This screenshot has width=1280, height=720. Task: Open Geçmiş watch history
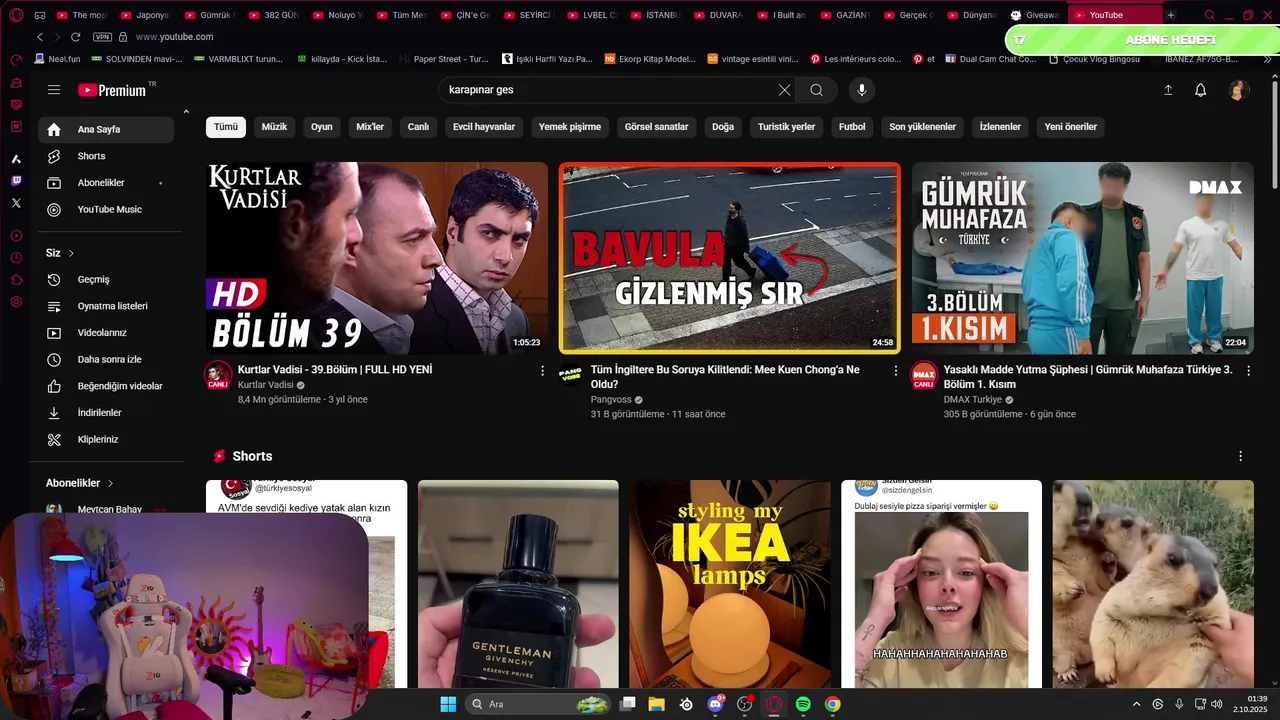(106, 279)
